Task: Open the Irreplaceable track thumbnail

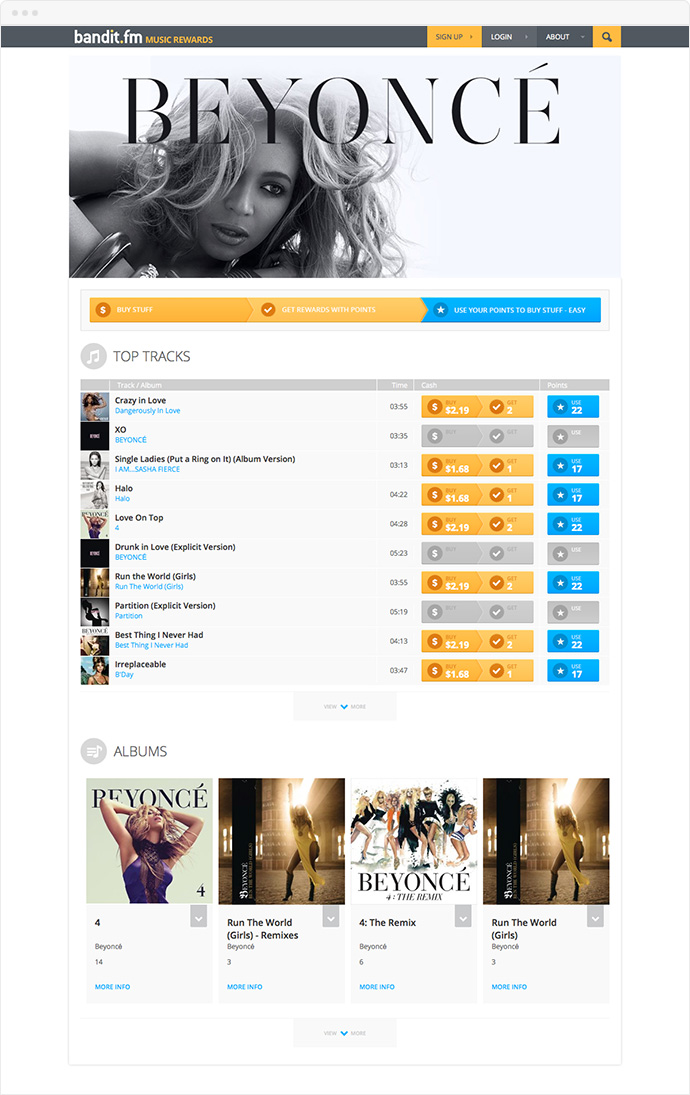Action: pyautogui.click(x=94, y=670)
